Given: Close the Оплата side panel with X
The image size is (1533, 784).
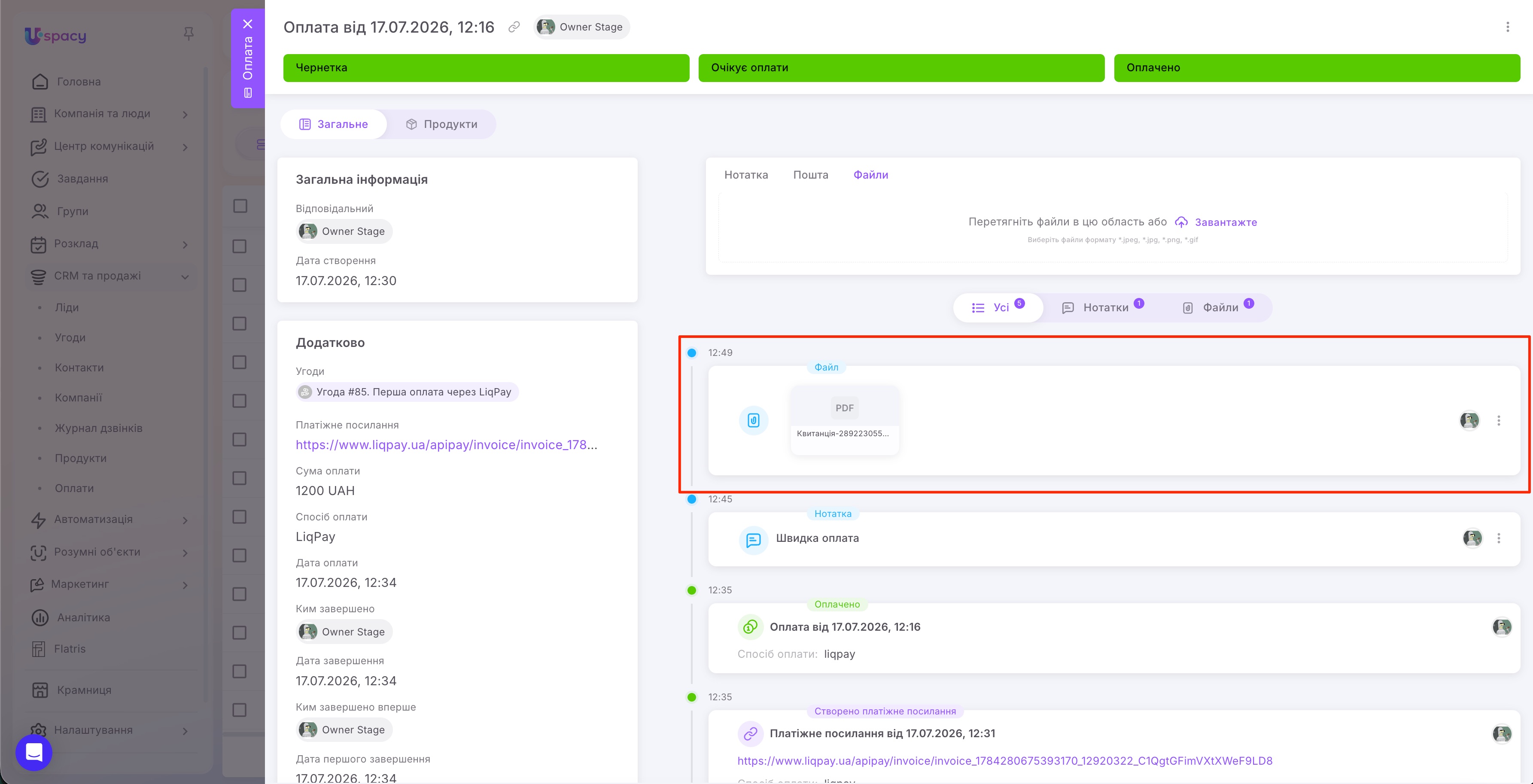Looking at the screenshot, I should [248, 24].
